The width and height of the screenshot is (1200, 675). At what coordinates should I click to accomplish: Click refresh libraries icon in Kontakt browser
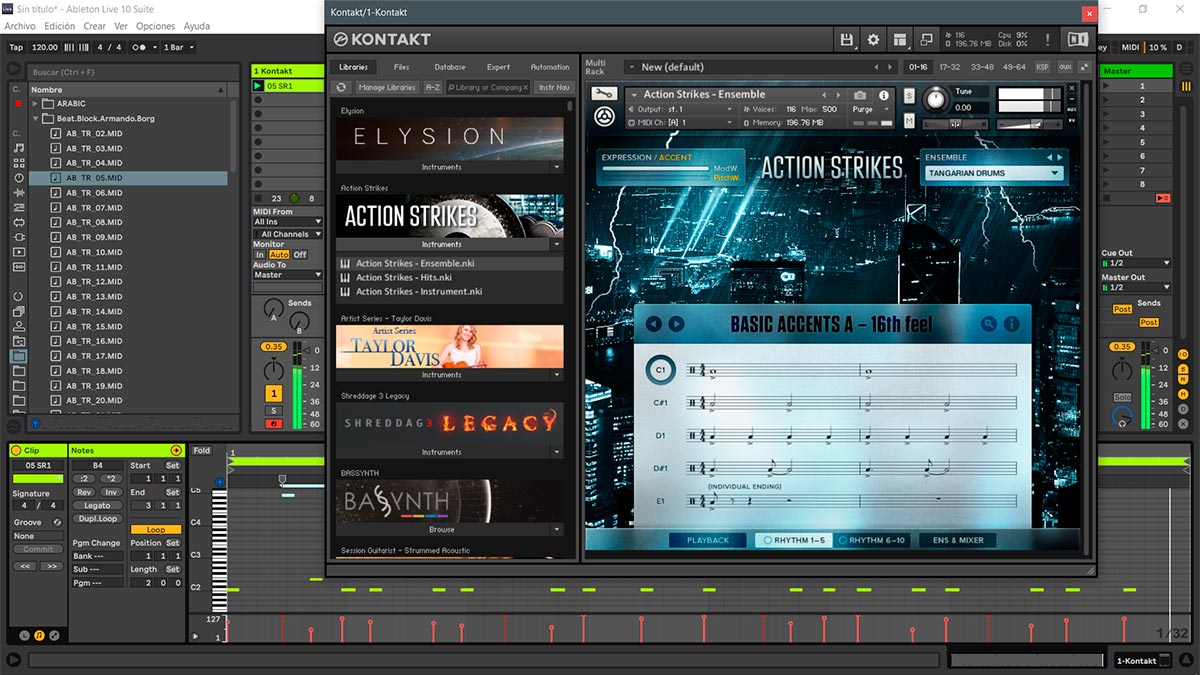coord(341,87)
